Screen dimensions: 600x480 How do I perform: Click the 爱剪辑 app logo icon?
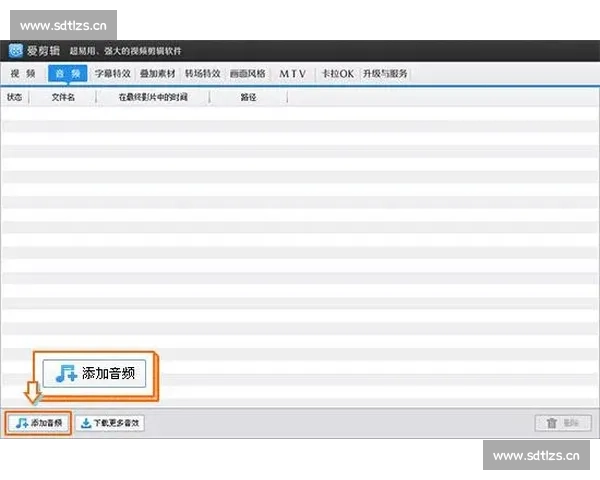[x=16, y=51]
